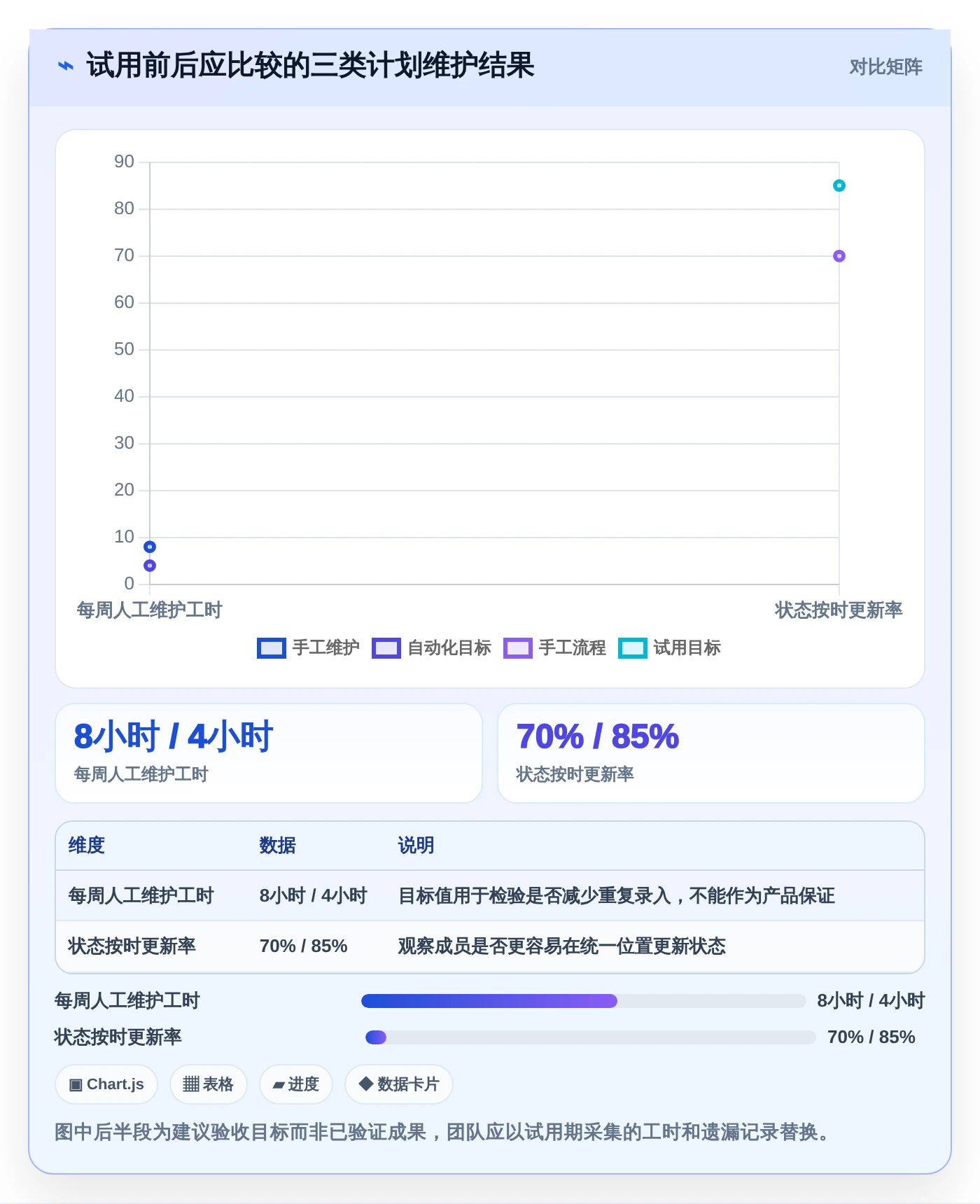Click x-axis label 每周人工维护工时
This screenshot has width=980, height=1204.
[149, 610]
